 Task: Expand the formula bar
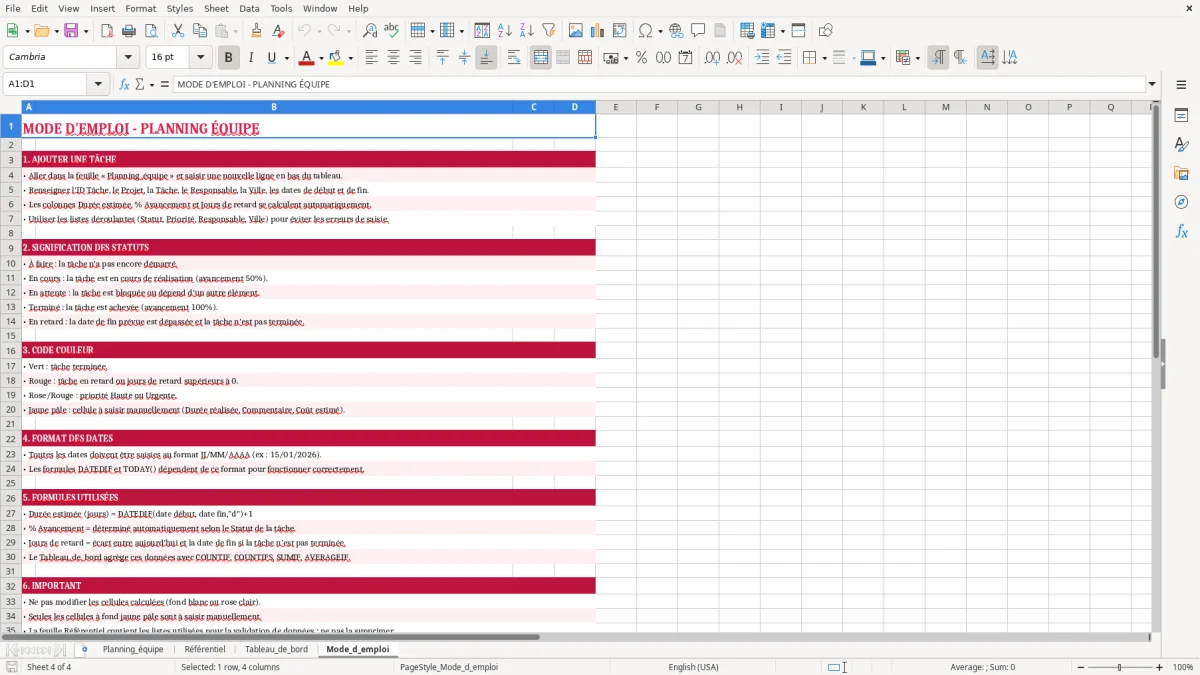(x=1152, y=84)
